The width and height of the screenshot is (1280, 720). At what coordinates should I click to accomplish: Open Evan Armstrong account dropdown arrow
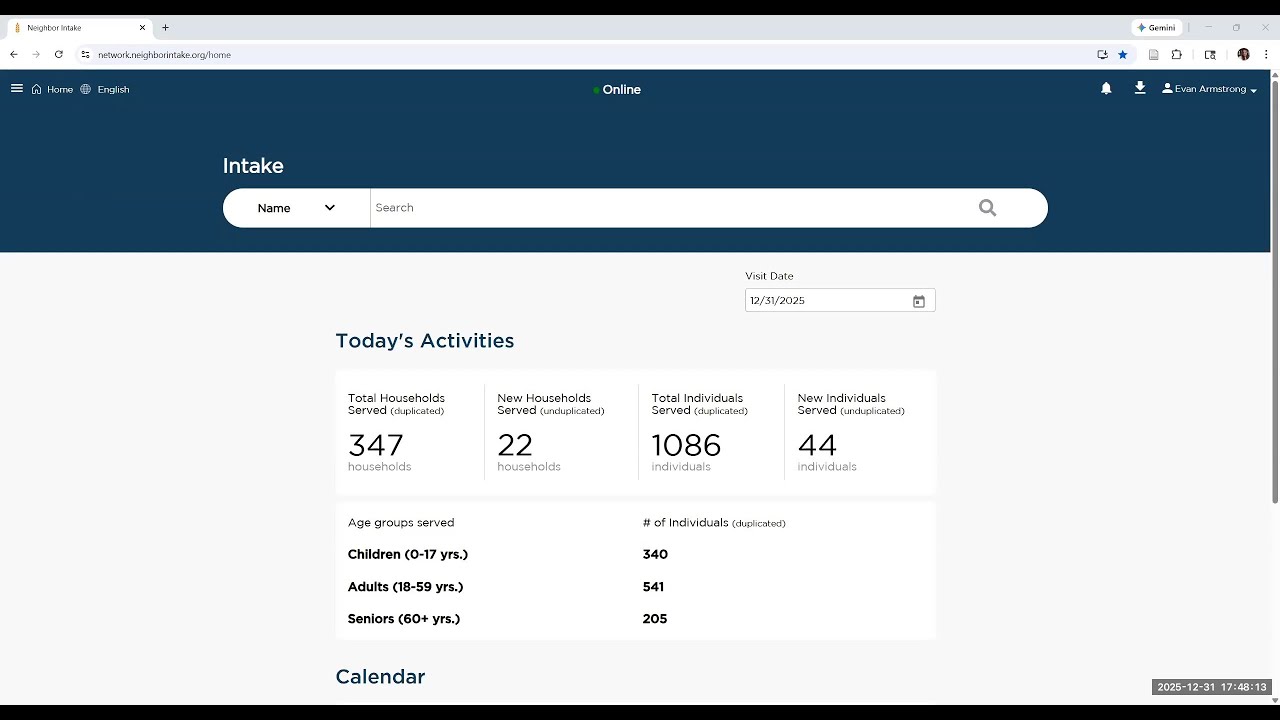coord(1253,90)
